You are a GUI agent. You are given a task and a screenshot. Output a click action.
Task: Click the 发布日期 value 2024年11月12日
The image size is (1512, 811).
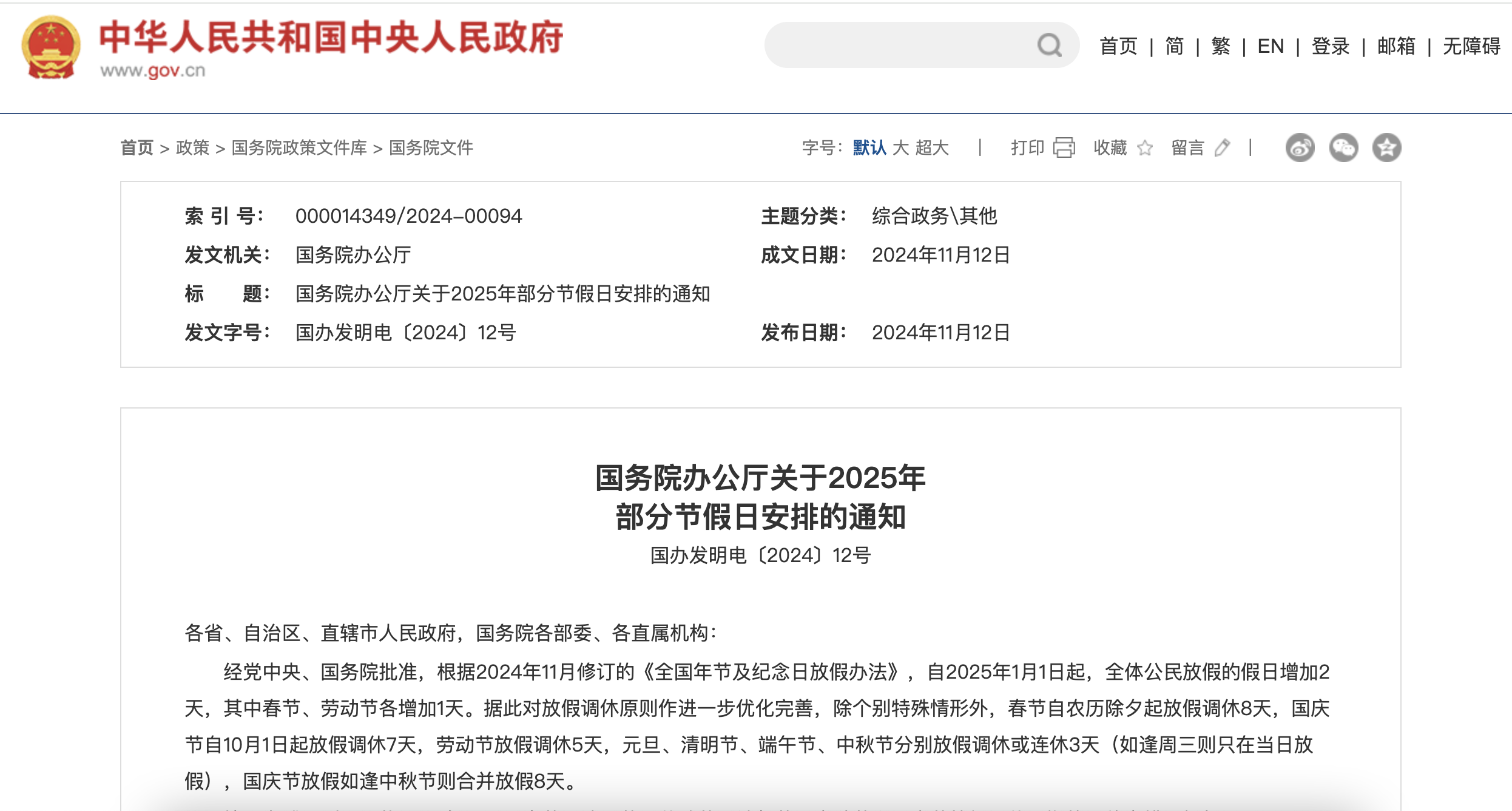click(x=941, y=333)
